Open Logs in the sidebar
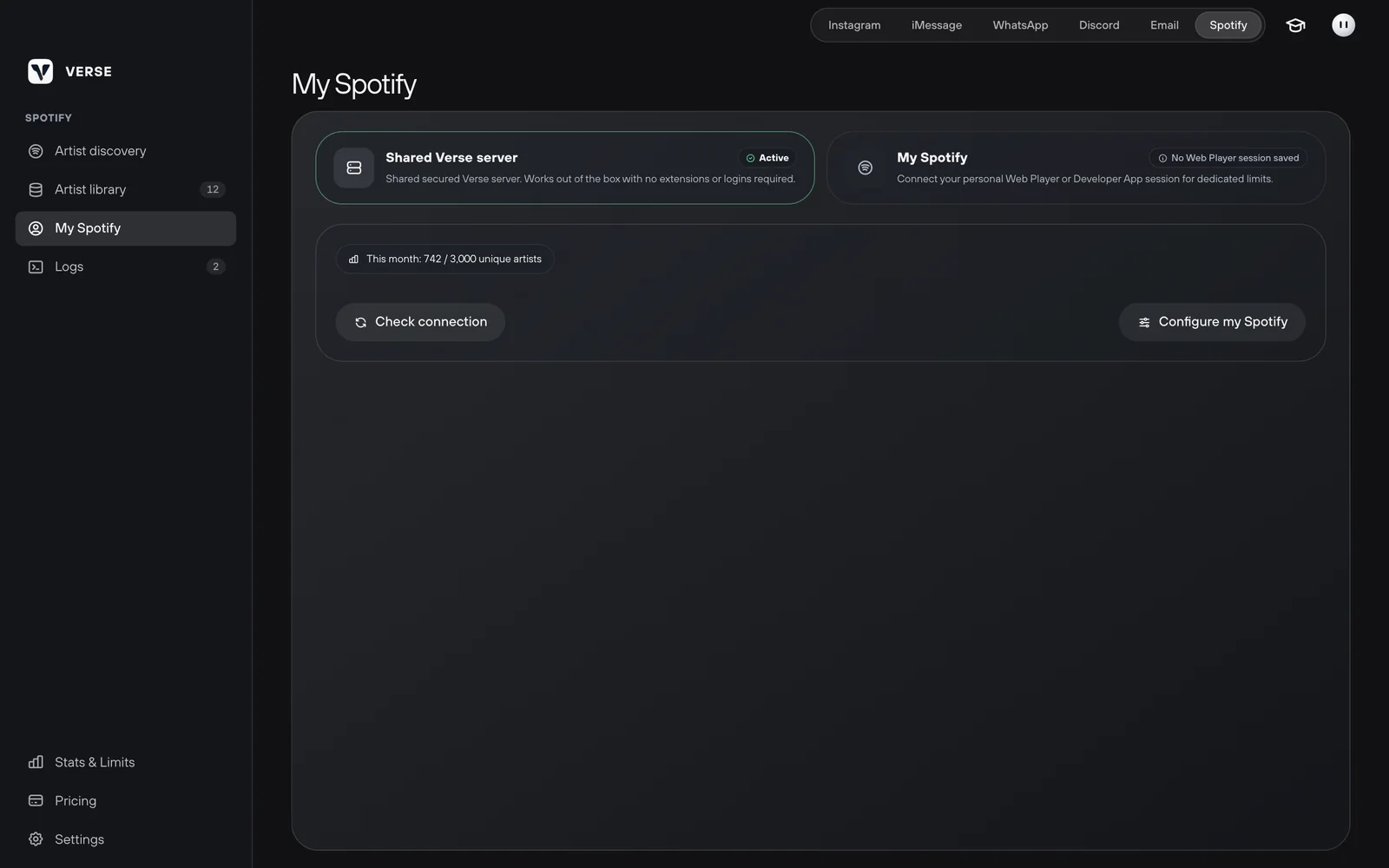Image resolution: width=1389 pixels, height=868 pixels. (x=126, y=266)
